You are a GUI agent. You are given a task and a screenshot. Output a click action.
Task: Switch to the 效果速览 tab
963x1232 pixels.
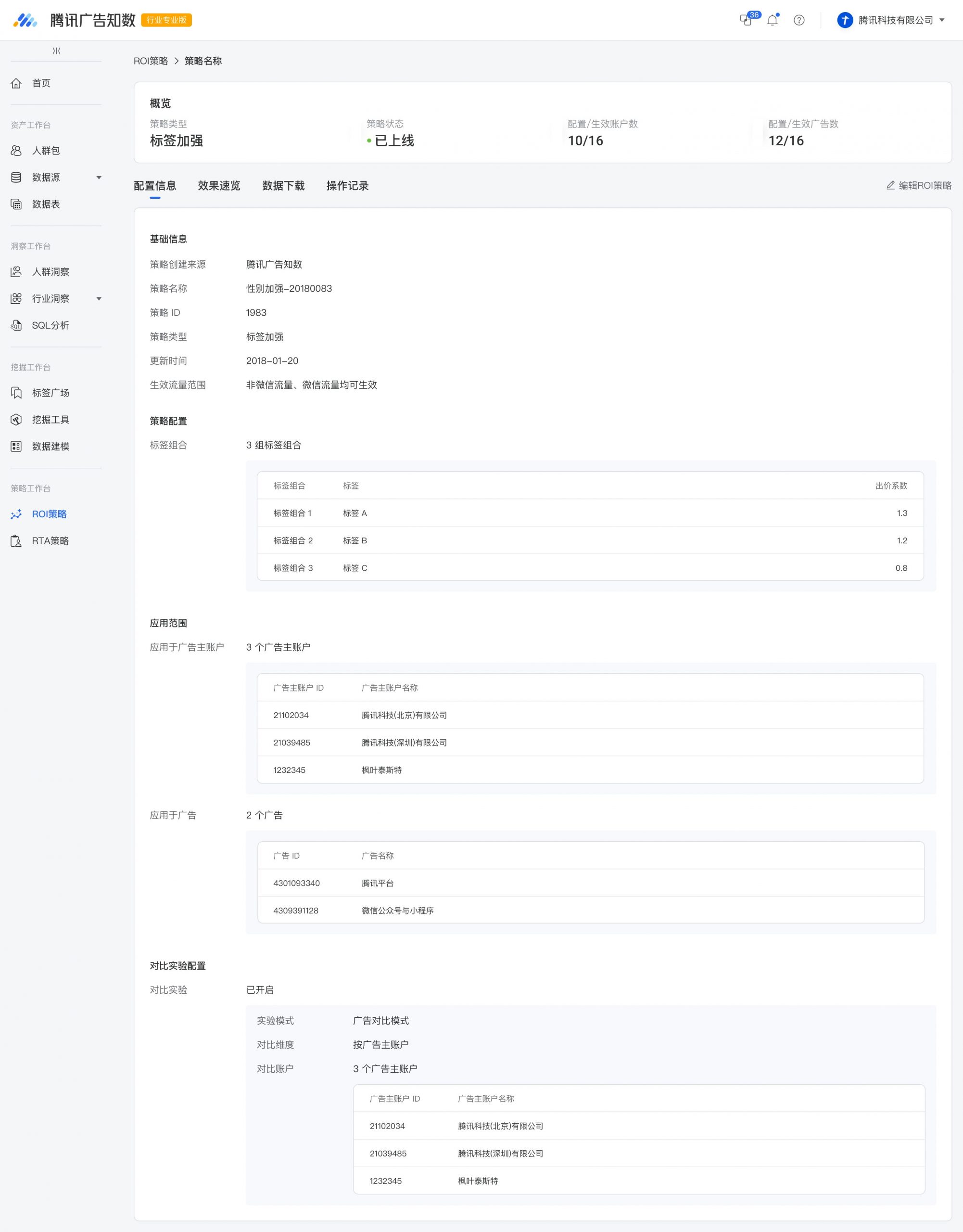click(219, 186)
